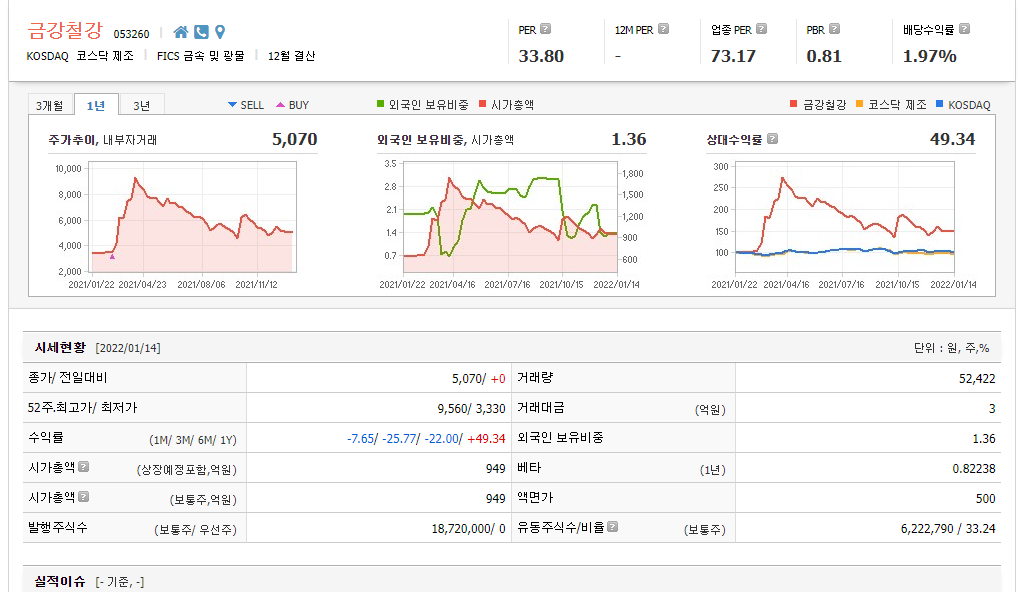Click relative return value 49.34
1018x592 pixels.
click(x=952, y=139)
